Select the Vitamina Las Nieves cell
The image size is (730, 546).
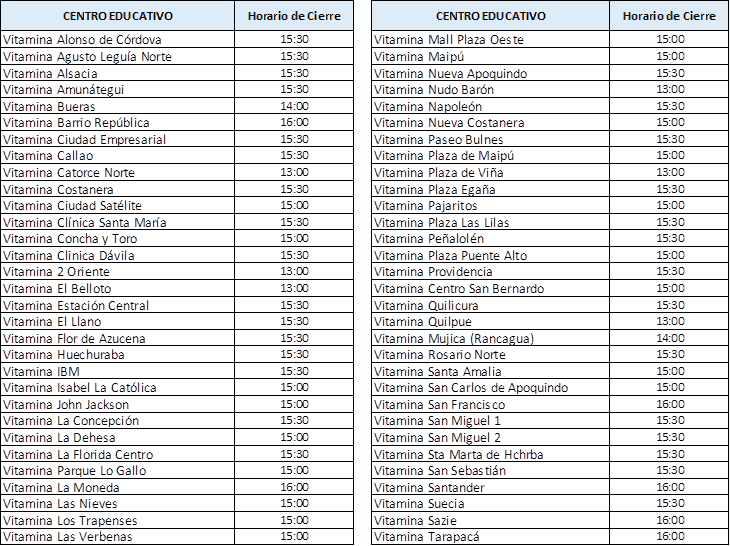click(117, 503)
